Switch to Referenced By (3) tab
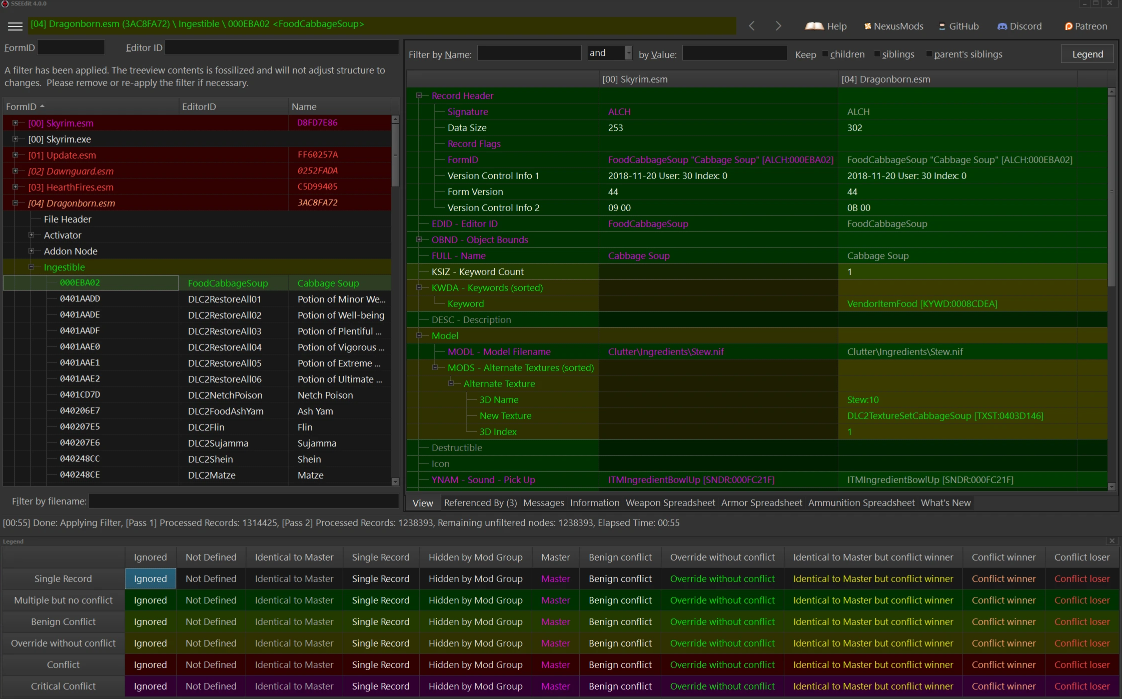1122x699 pixels. coord(480,503)
